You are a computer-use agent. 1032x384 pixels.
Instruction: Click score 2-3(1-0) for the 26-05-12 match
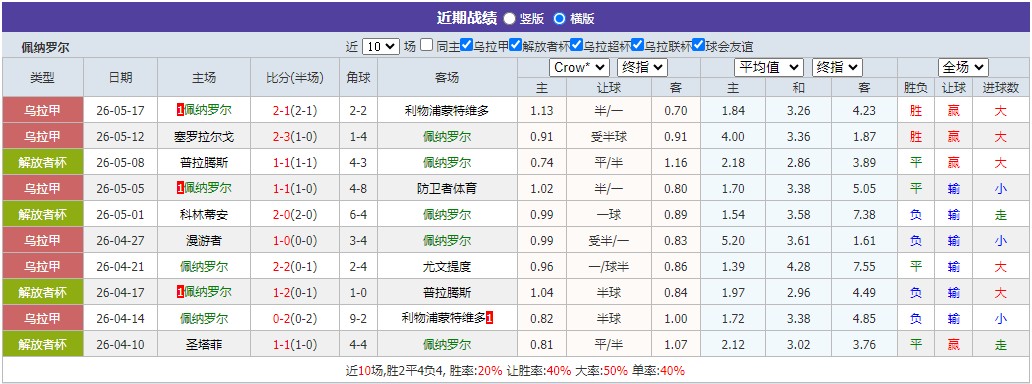point(295,137)
